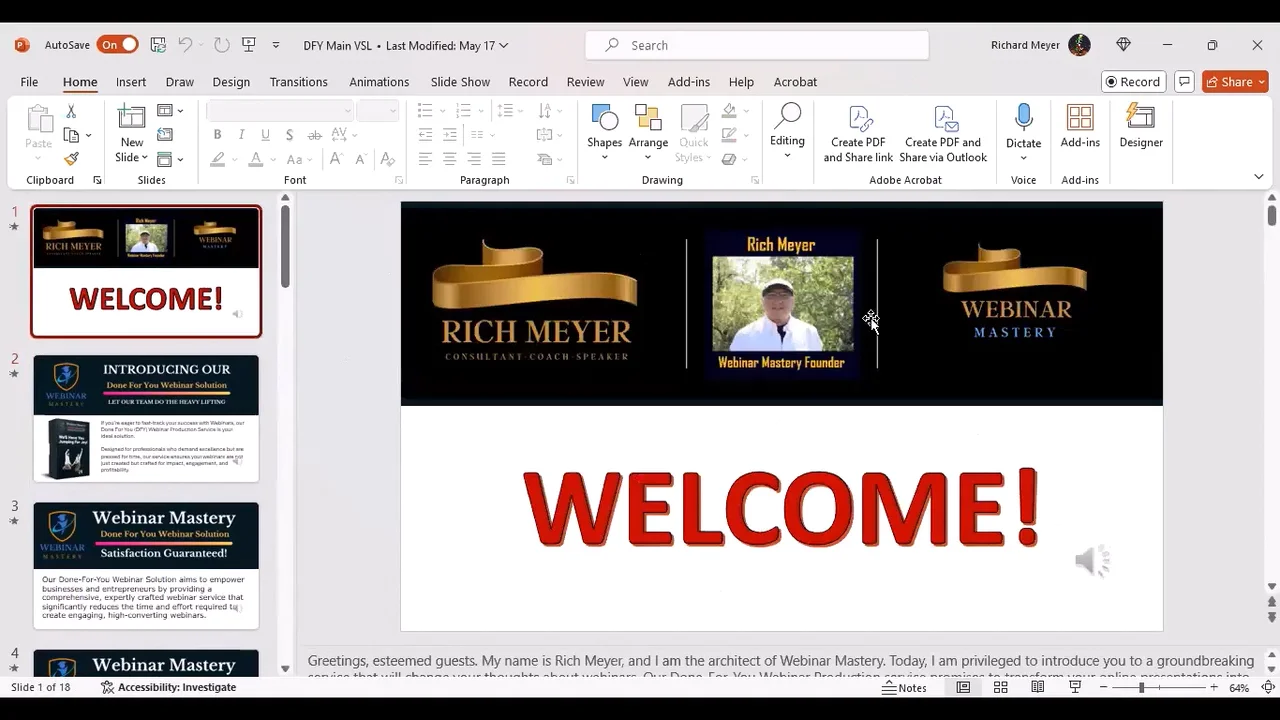Collapse the ribbon chevron

[1258, 177]
